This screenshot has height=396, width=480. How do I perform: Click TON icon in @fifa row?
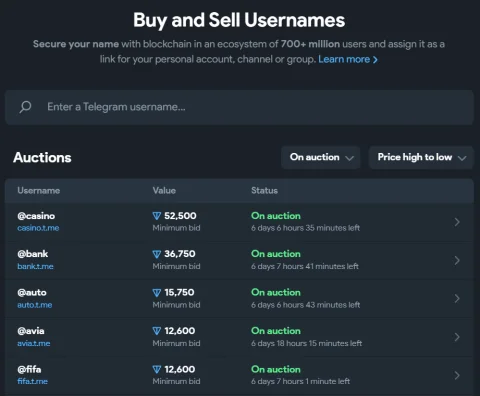tap(157, 369)
